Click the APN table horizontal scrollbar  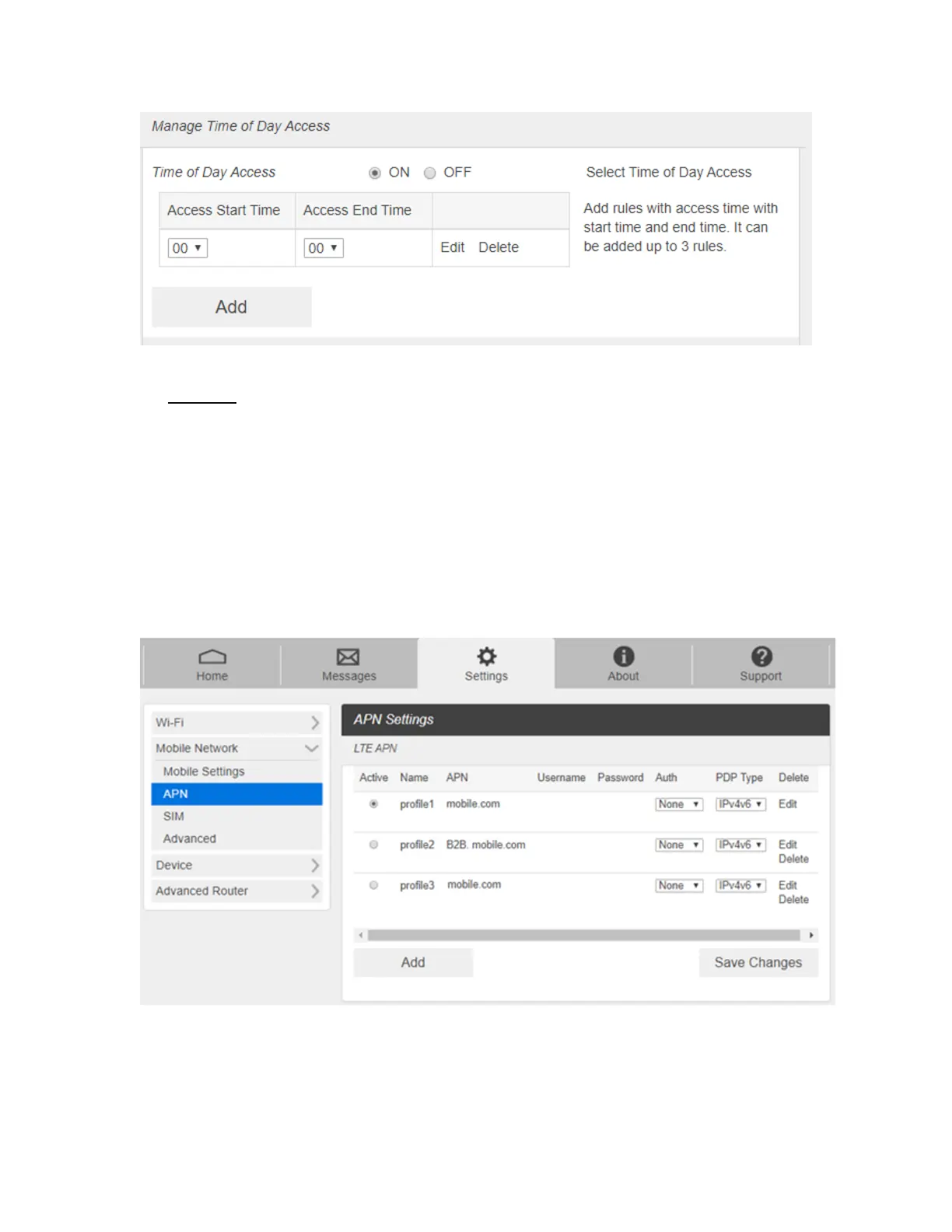coord(584,936)
